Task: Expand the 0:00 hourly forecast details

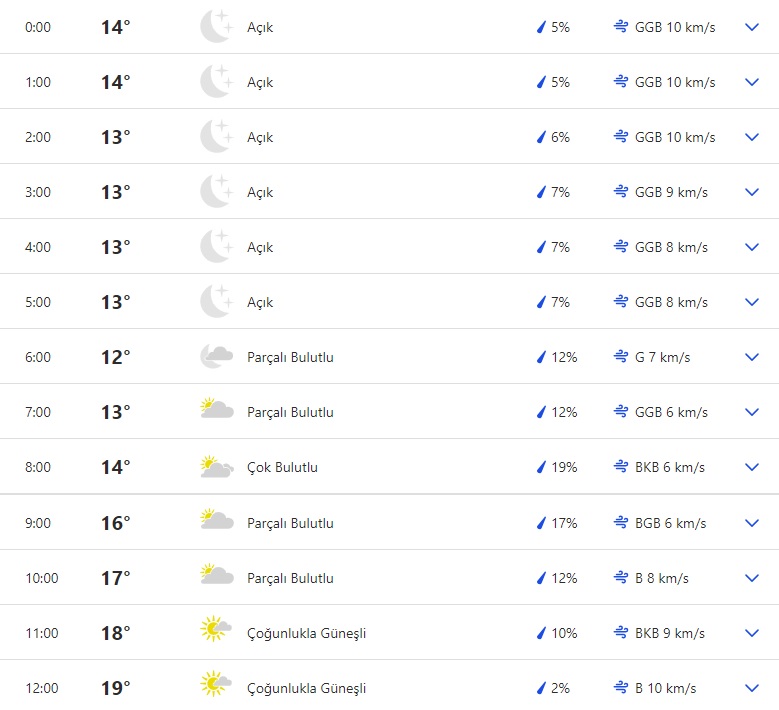Action: [x=752, y=27]
